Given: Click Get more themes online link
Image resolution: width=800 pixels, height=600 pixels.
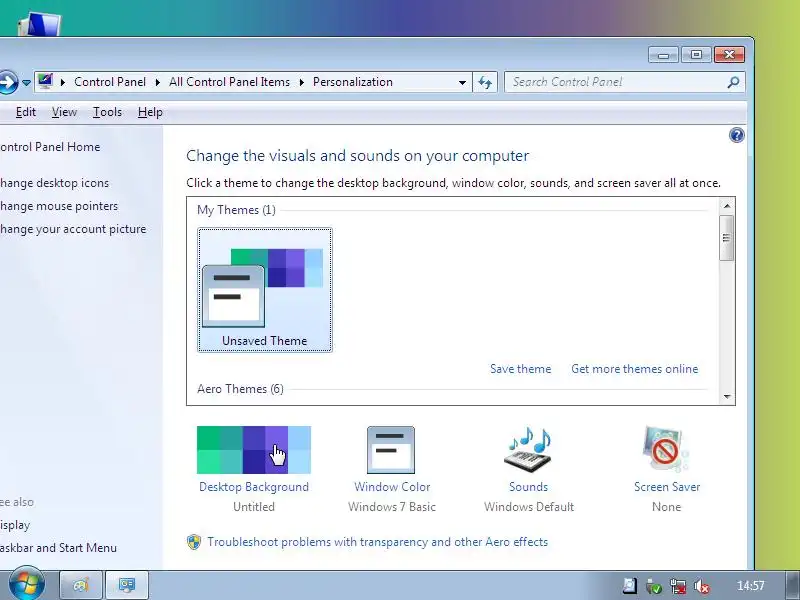Looking at the screenshot, I should (x=635, y=369).
